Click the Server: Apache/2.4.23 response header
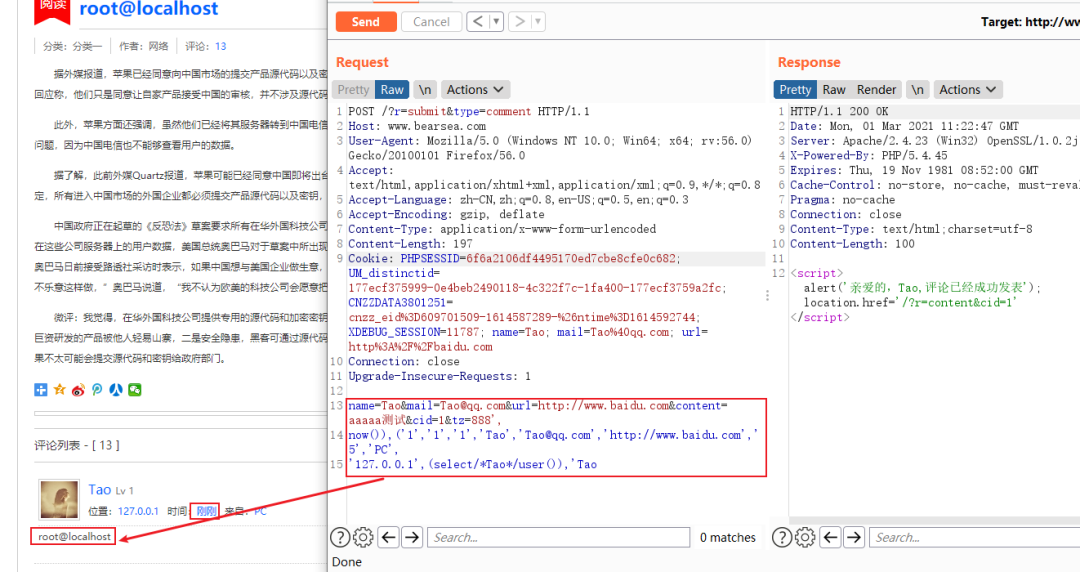1080x572 pixels. tap(933, 141)
